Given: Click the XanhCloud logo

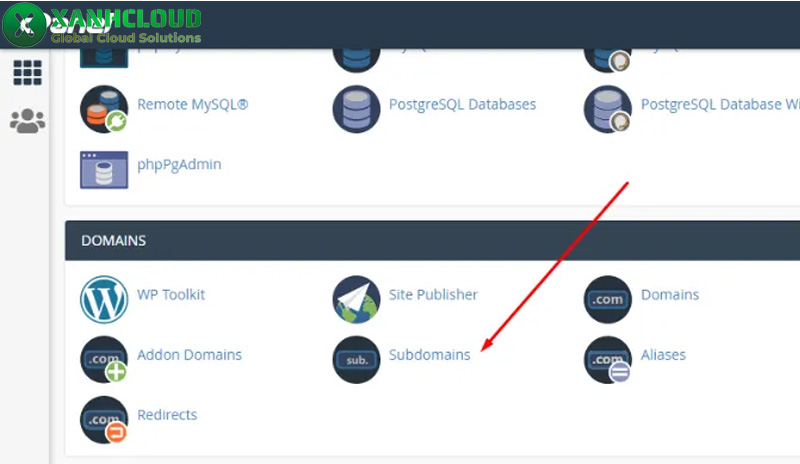Looking at the screenshot, I should [100, 25].
